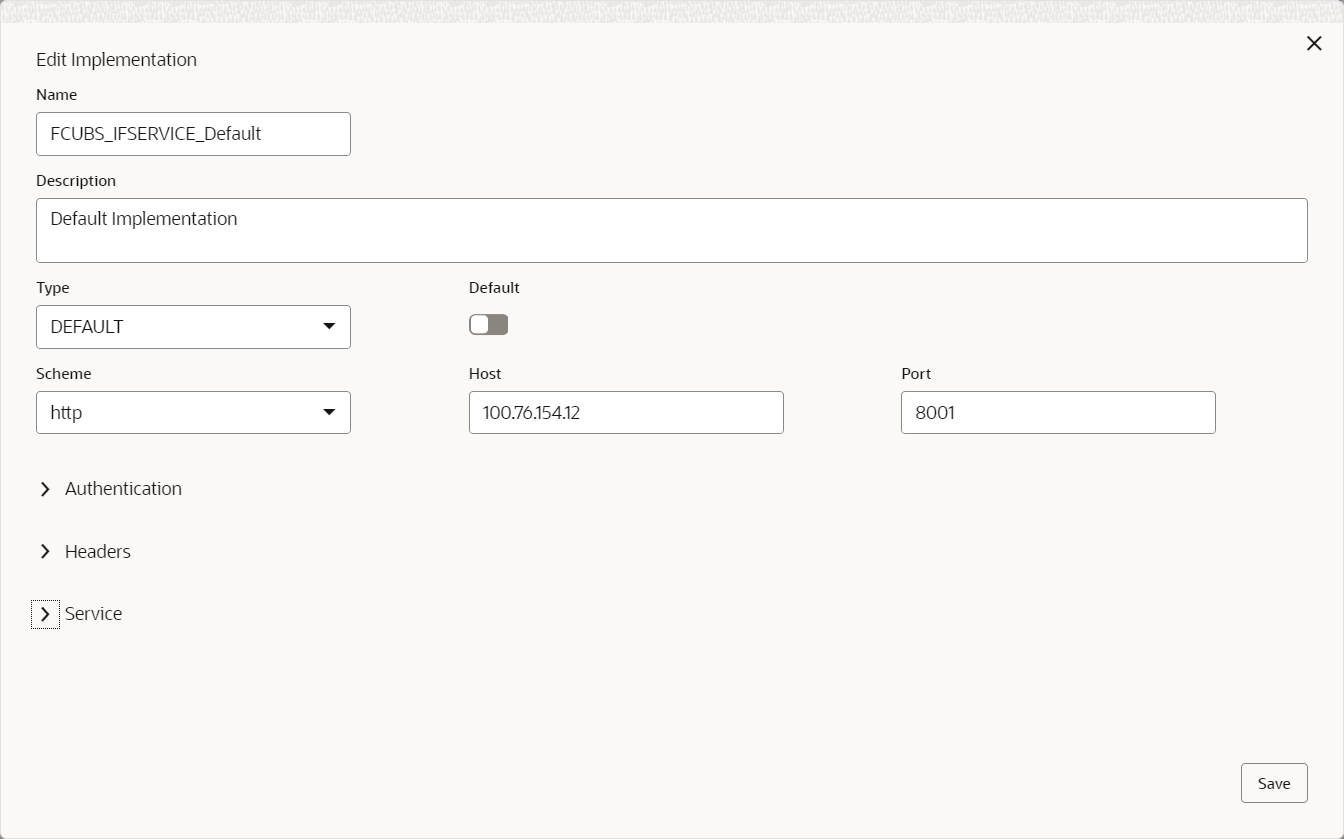The height and width of the screenshot is (839, 1344).
Task: Focus the Description text area
Action: 672,230
